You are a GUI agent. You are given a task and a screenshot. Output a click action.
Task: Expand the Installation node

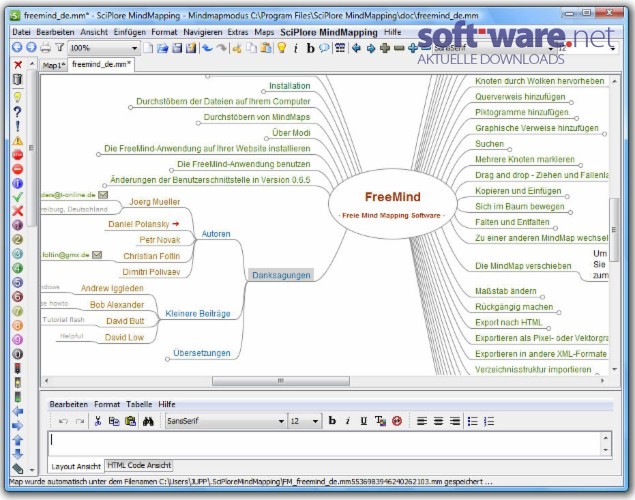[x=264, y=92]
